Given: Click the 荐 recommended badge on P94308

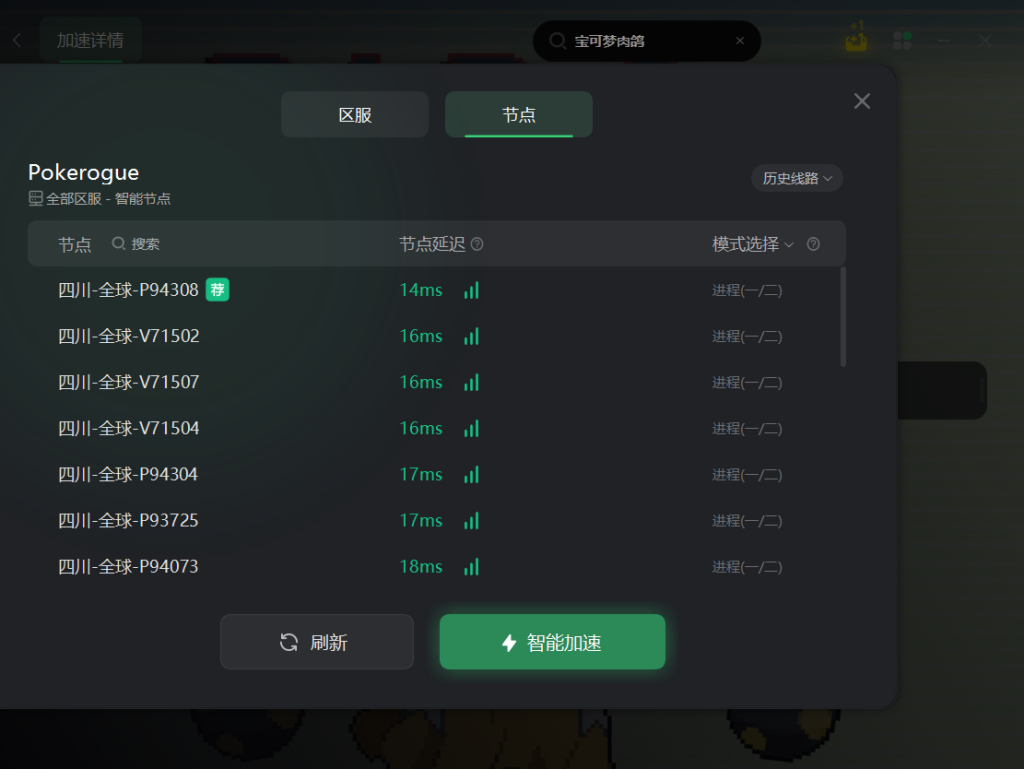Looking at the screenshot, I should click(217, 289).
